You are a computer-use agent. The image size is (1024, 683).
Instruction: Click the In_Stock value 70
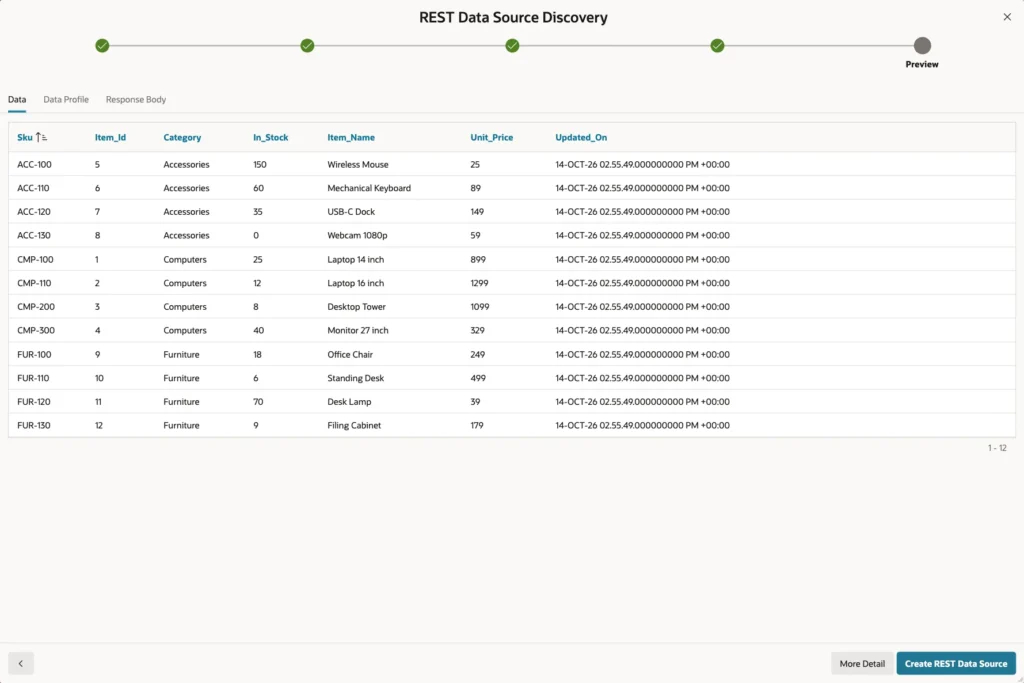pyautogui.click(x=258, y=402)
